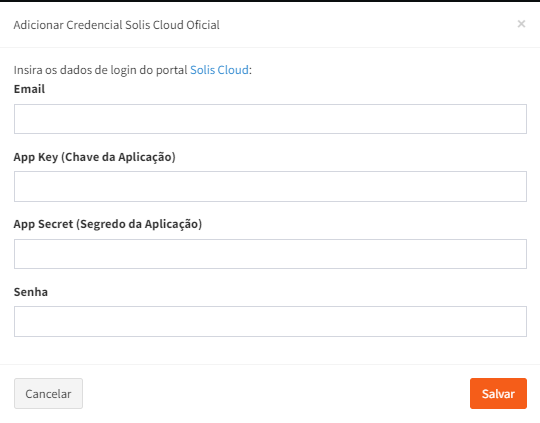540x423 pixels.
Task: Open the Solis Cloud portal link
Action: (x=219, y=70)
